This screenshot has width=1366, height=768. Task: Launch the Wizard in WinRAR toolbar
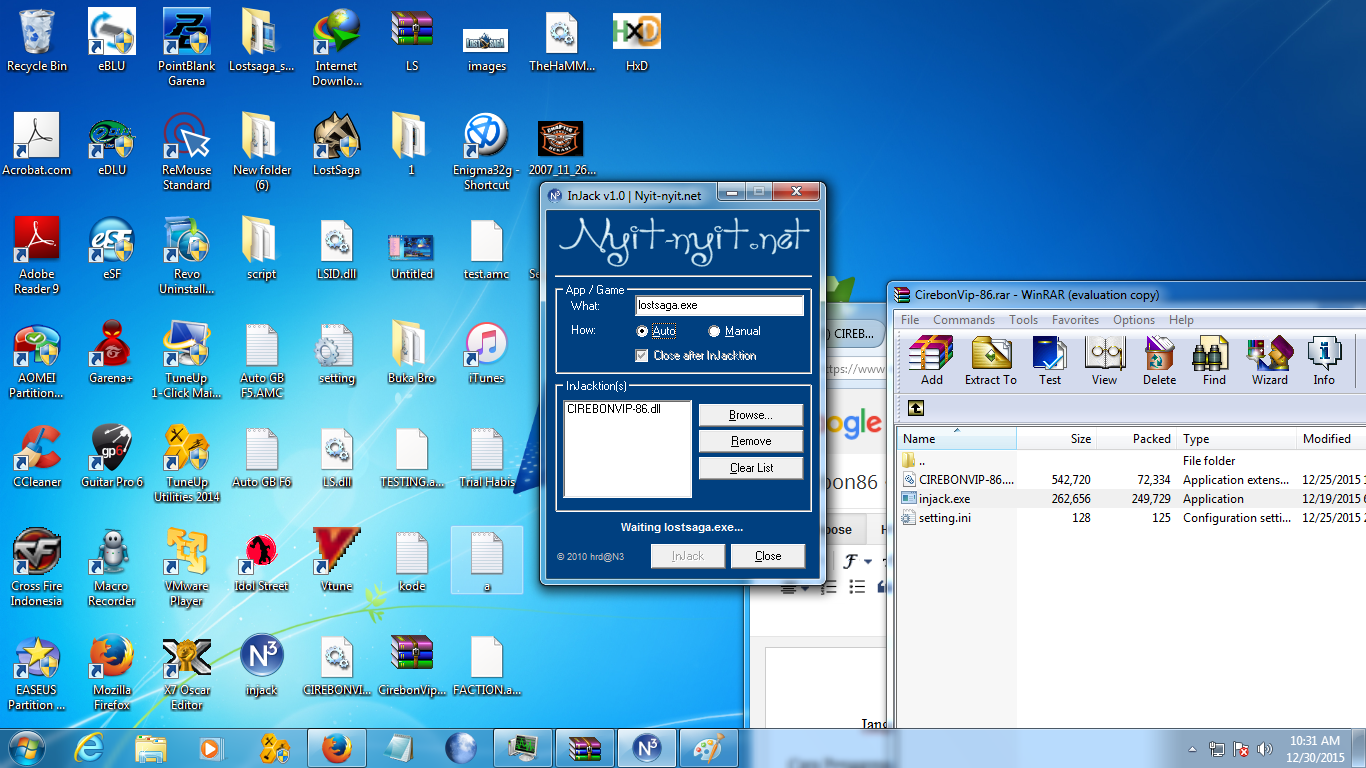(1269, 361)
